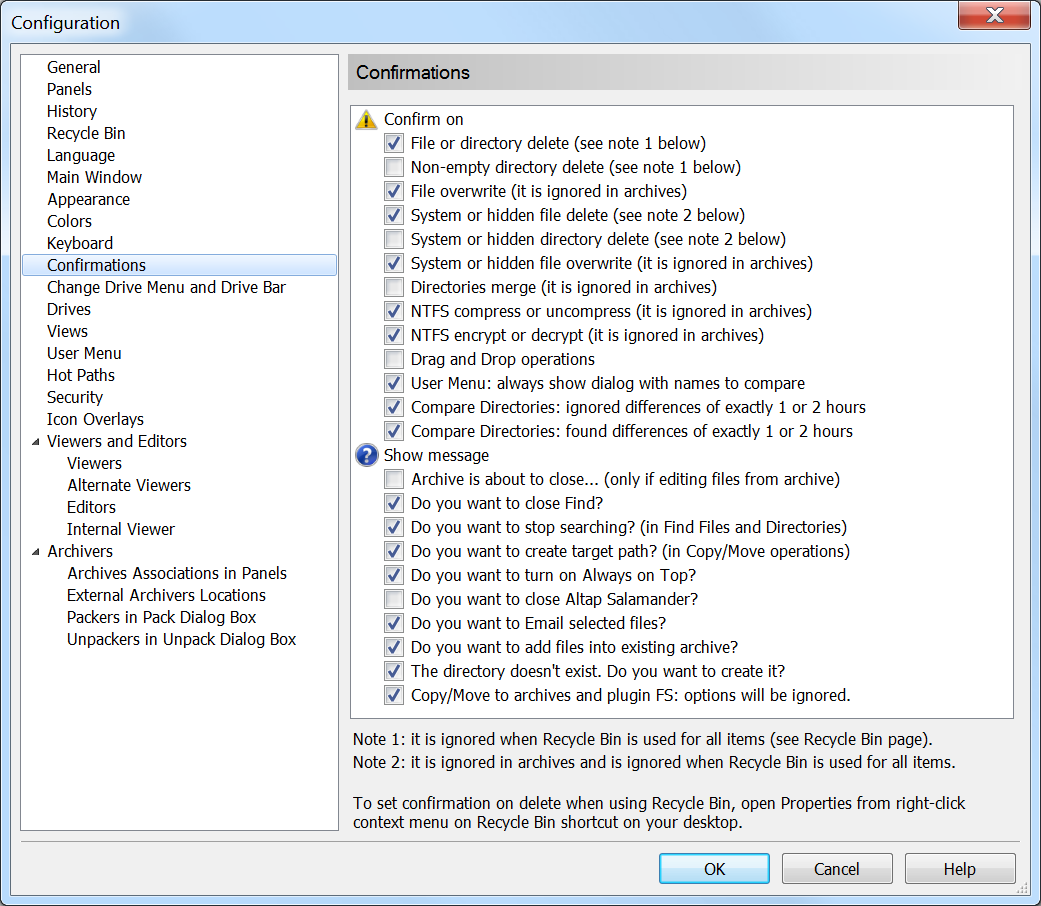1041x906 pixels.
Task: Open Change Drive Menu and Drive Bar page
Action: click(166, 288)
